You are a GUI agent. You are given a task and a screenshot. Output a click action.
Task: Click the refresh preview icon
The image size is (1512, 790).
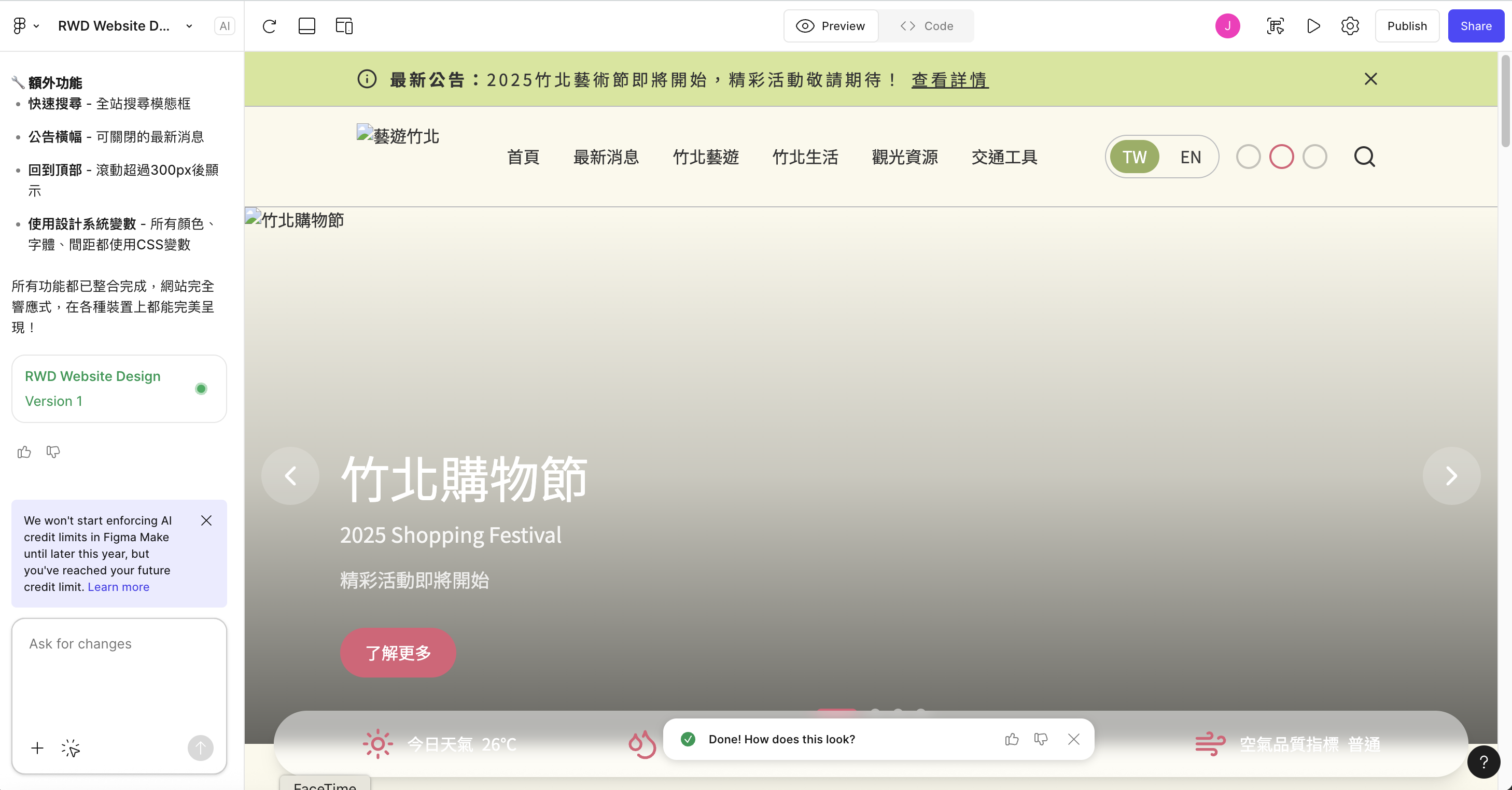tap(269, 26)
